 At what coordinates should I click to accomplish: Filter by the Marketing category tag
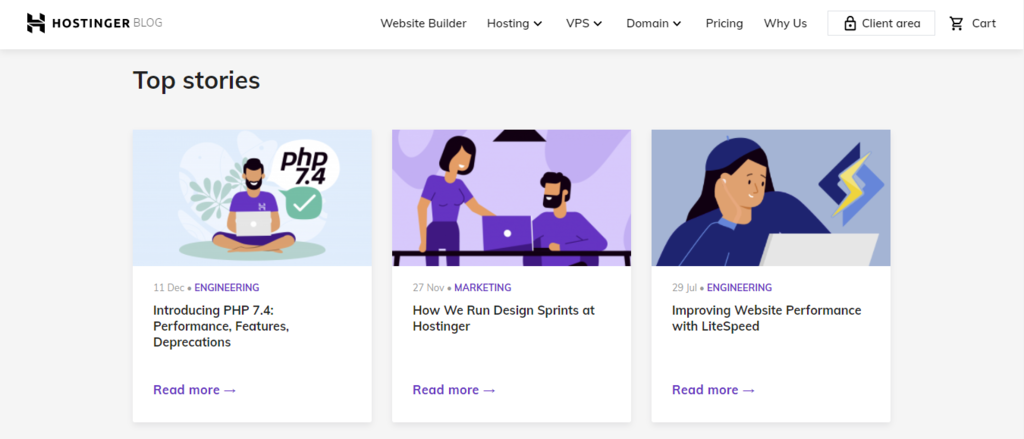[482, 288]
